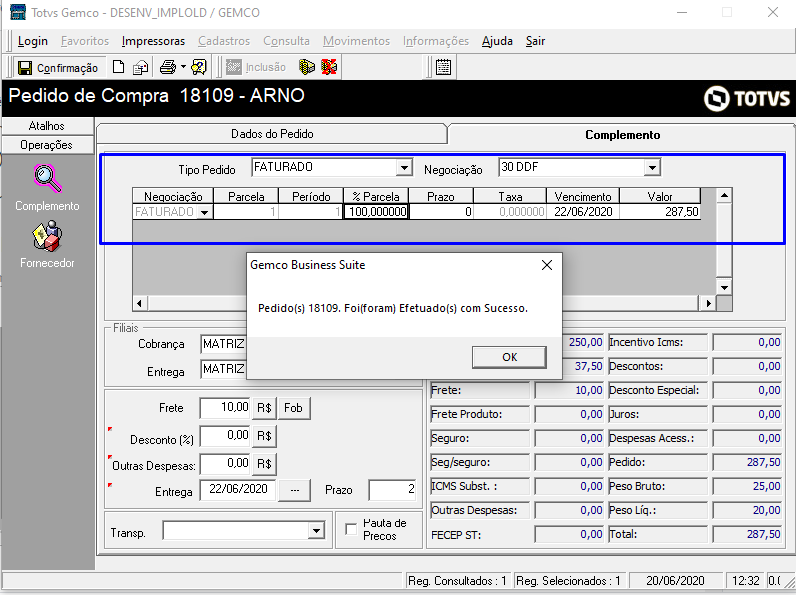Image resolution: width=796 pixels, height=595 pixels.
Task: Click the Frete total value 10,00
Action: pos(570,390)
